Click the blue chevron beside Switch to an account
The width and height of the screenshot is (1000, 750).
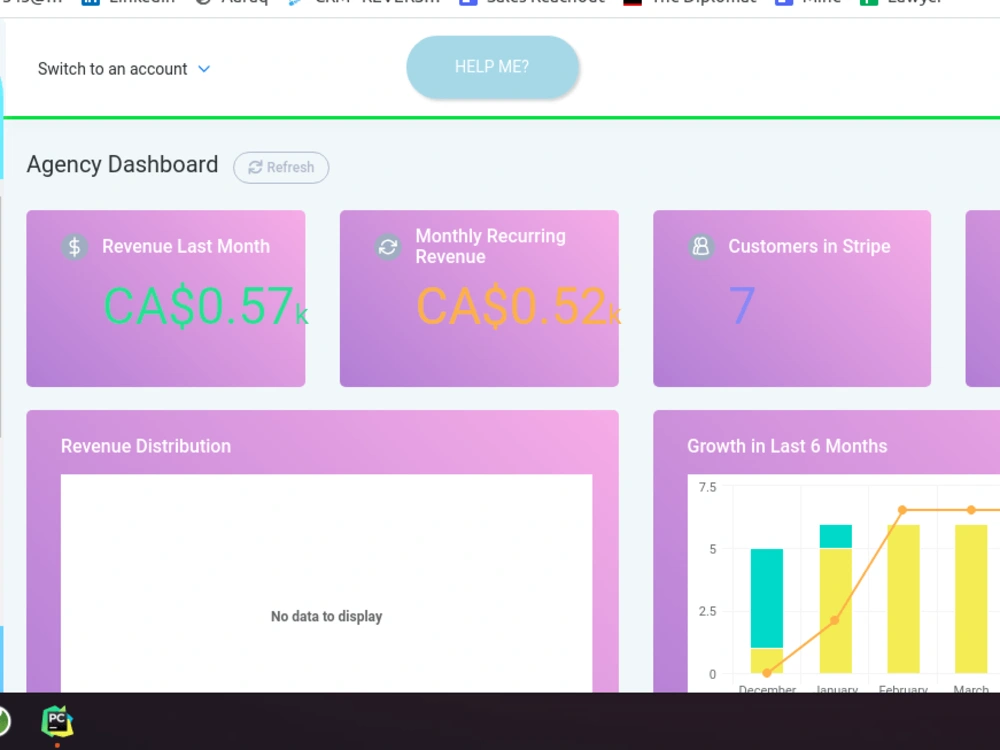pyautogui.click(x=204, y=69)
